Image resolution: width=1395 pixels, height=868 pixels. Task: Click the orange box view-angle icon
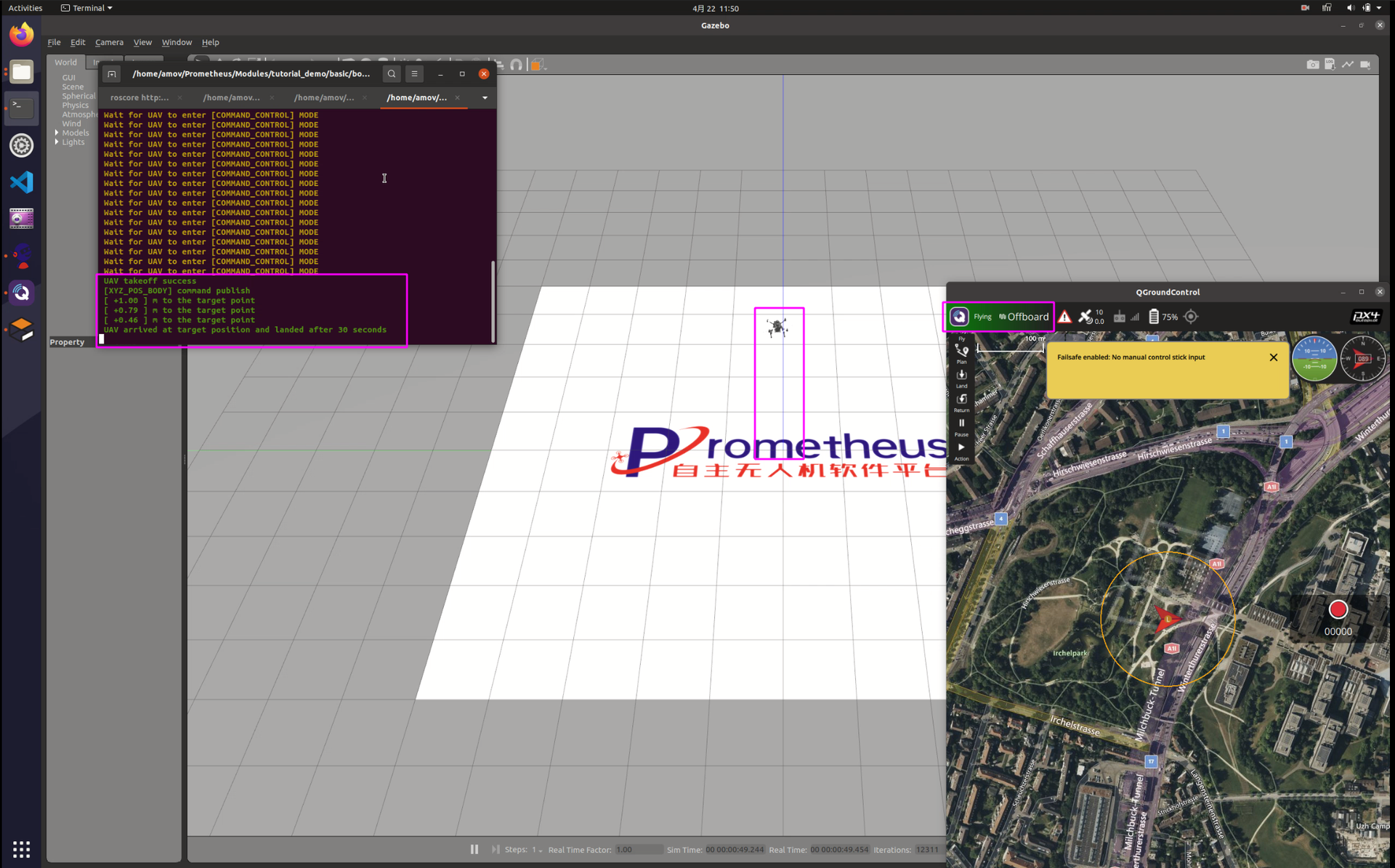tap(536, 65)
